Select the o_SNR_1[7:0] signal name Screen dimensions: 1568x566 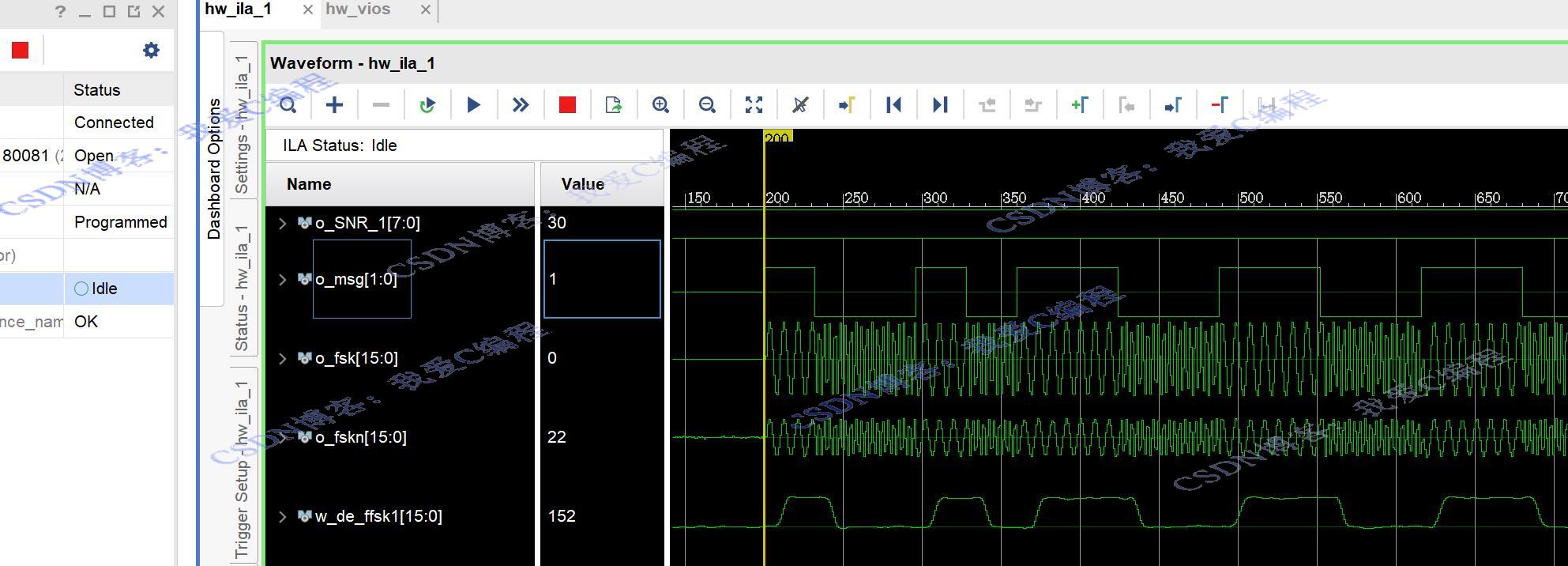click(367, 223)
